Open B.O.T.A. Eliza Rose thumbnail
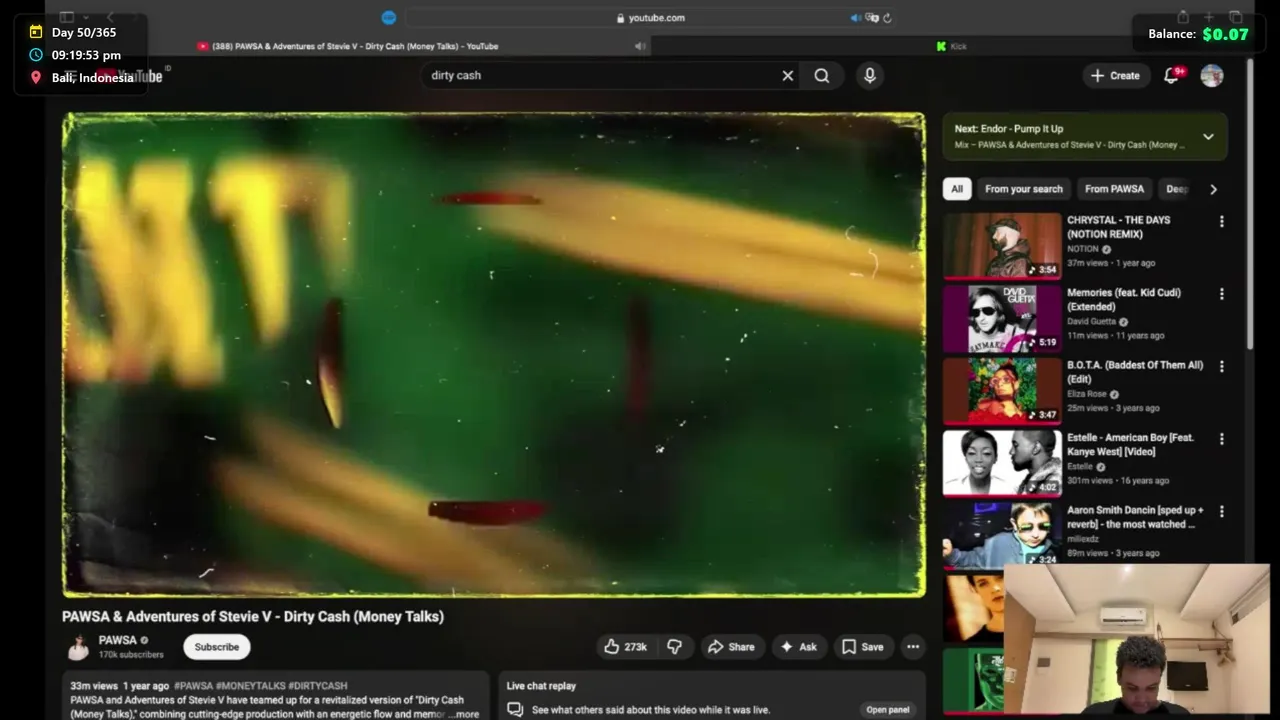This screenshot has height=720, width=1280. [x=1001, y=390]
